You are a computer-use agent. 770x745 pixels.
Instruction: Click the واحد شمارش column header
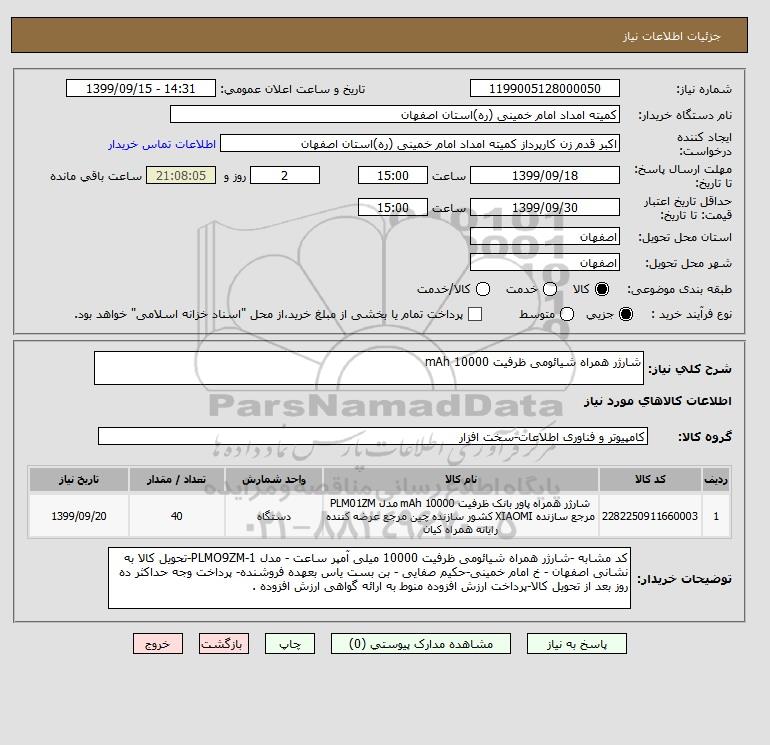[274, 479]
